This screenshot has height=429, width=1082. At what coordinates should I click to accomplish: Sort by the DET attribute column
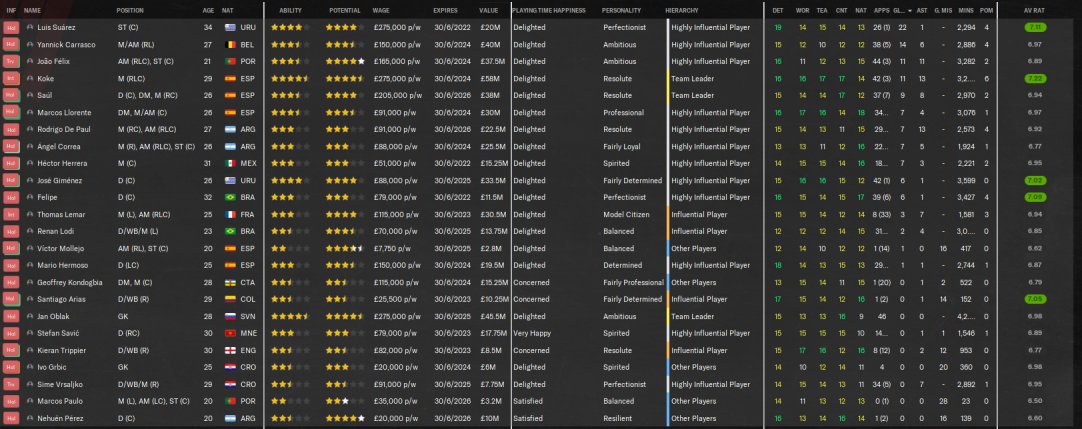click(x=778, y=11)
